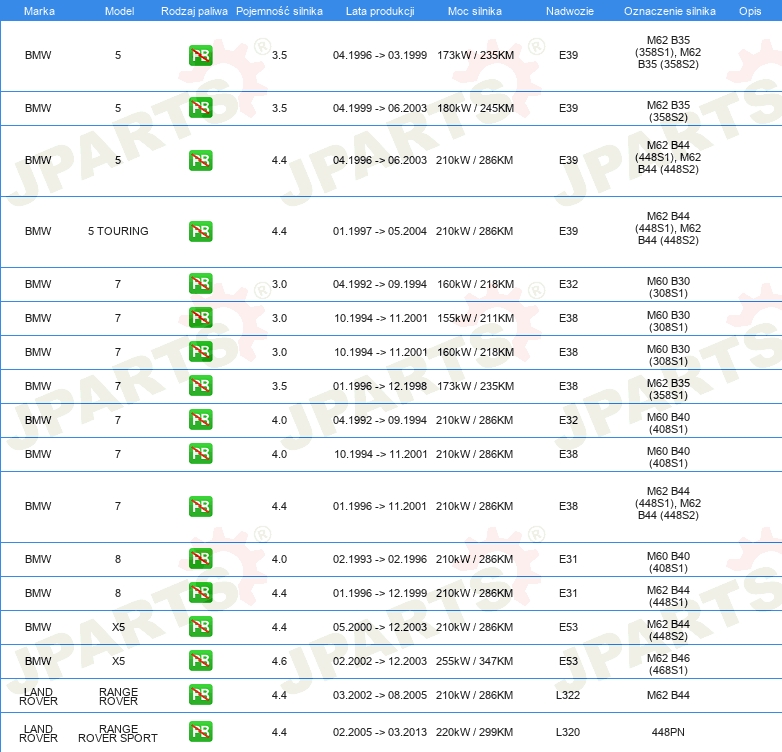Viewport: 782px width, 752px height.
Task: Click the fuel icon for the BMW 8 4.4
Action: pyautogui.click(x=200, y=593)
